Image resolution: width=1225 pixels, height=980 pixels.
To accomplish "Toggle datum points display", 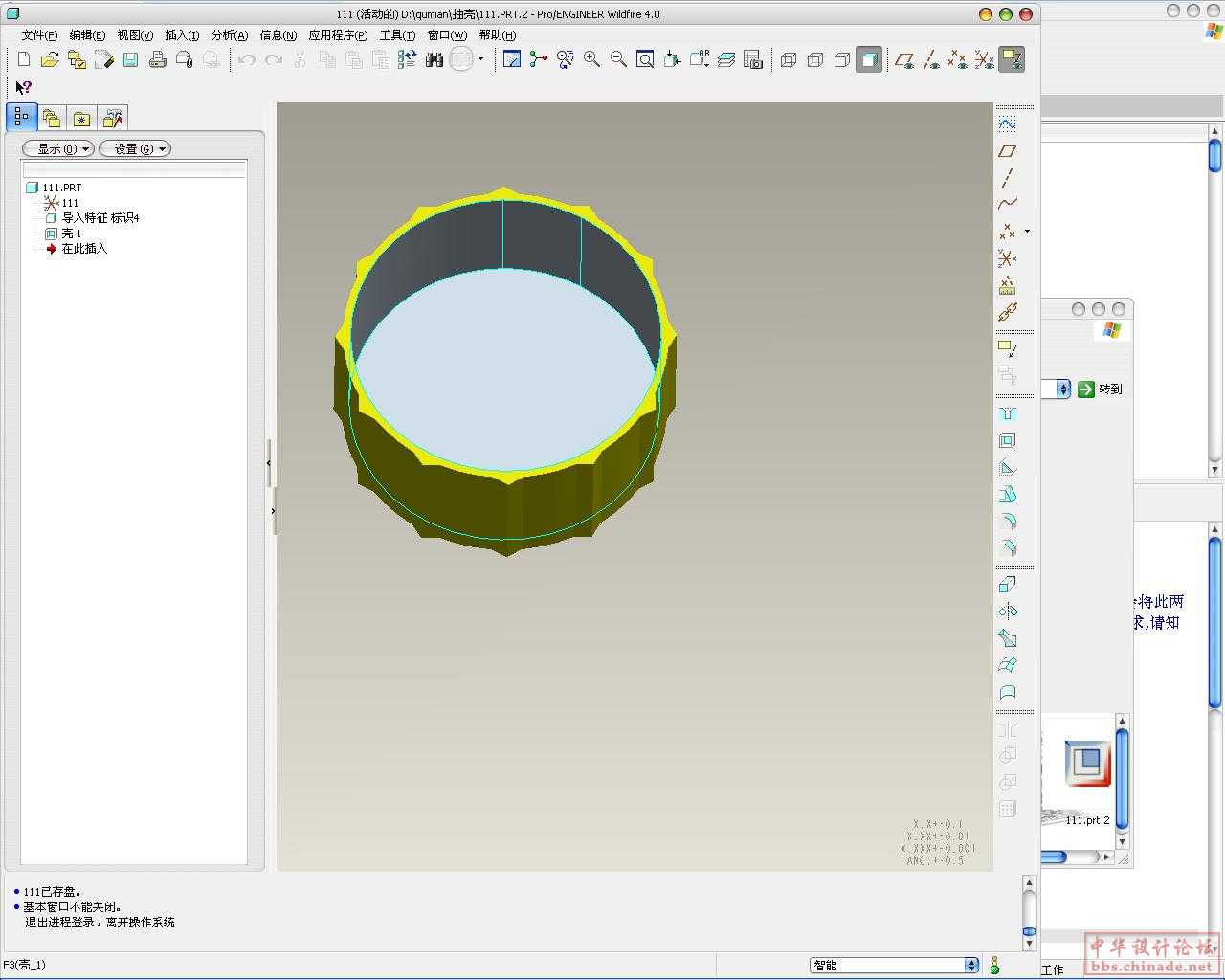I will point(958,59).
